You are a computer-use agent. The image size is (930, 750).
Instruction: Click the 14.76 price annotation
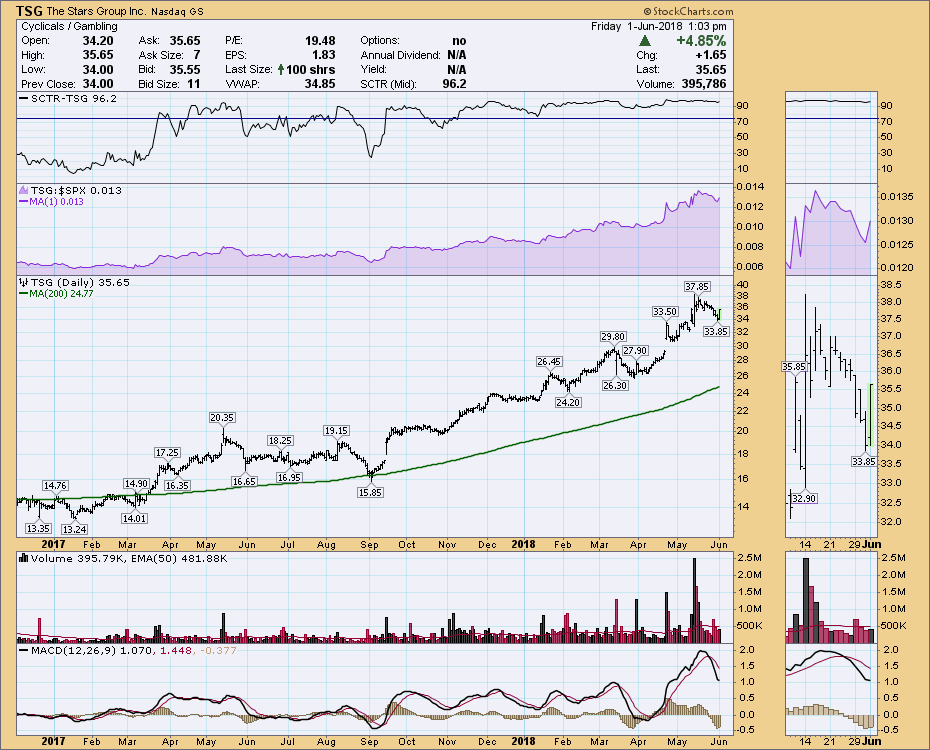(x=55, y=486)
